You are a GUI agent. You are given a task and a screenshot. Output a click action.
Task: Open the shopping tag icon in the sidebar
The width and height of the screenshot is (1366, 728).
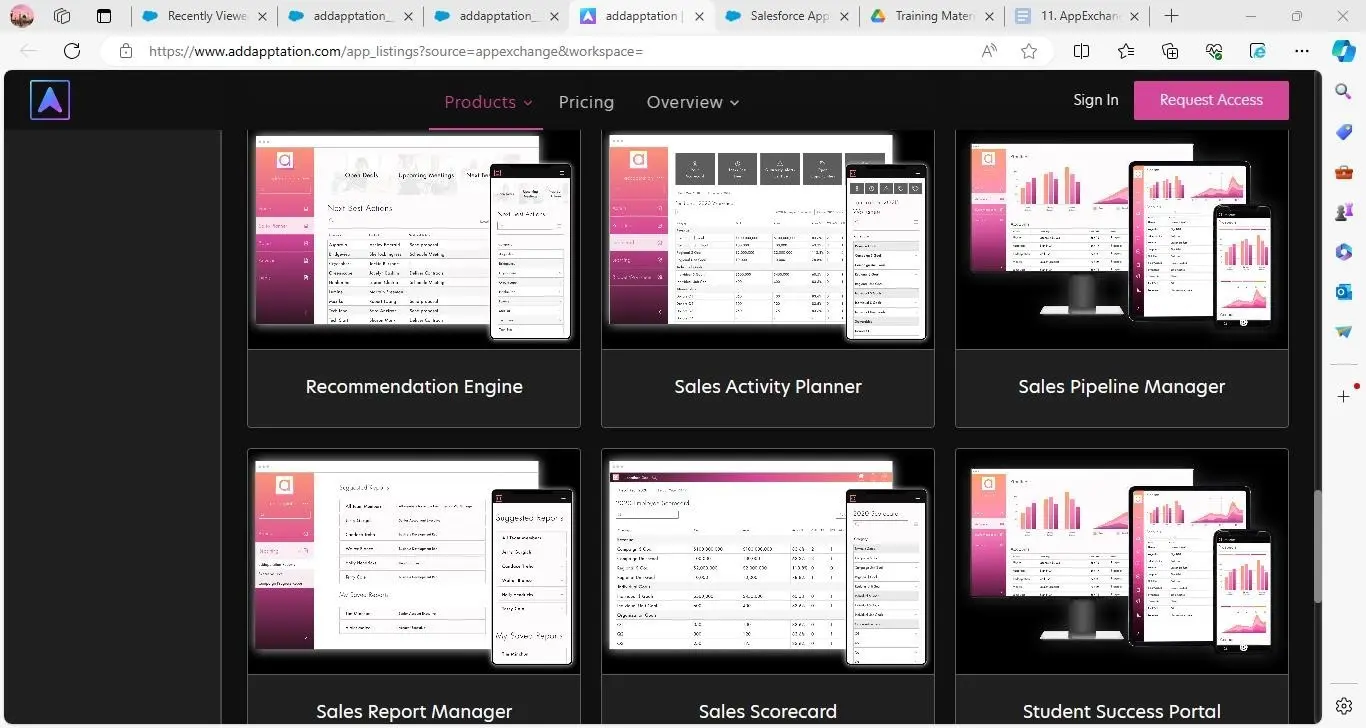(x=1344, y=132)
